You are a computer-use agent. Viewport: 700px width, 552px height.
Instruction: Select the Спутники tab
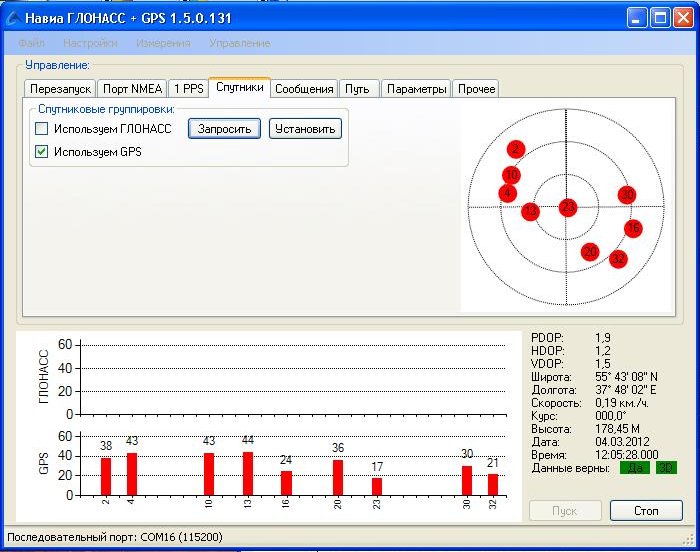240,87
